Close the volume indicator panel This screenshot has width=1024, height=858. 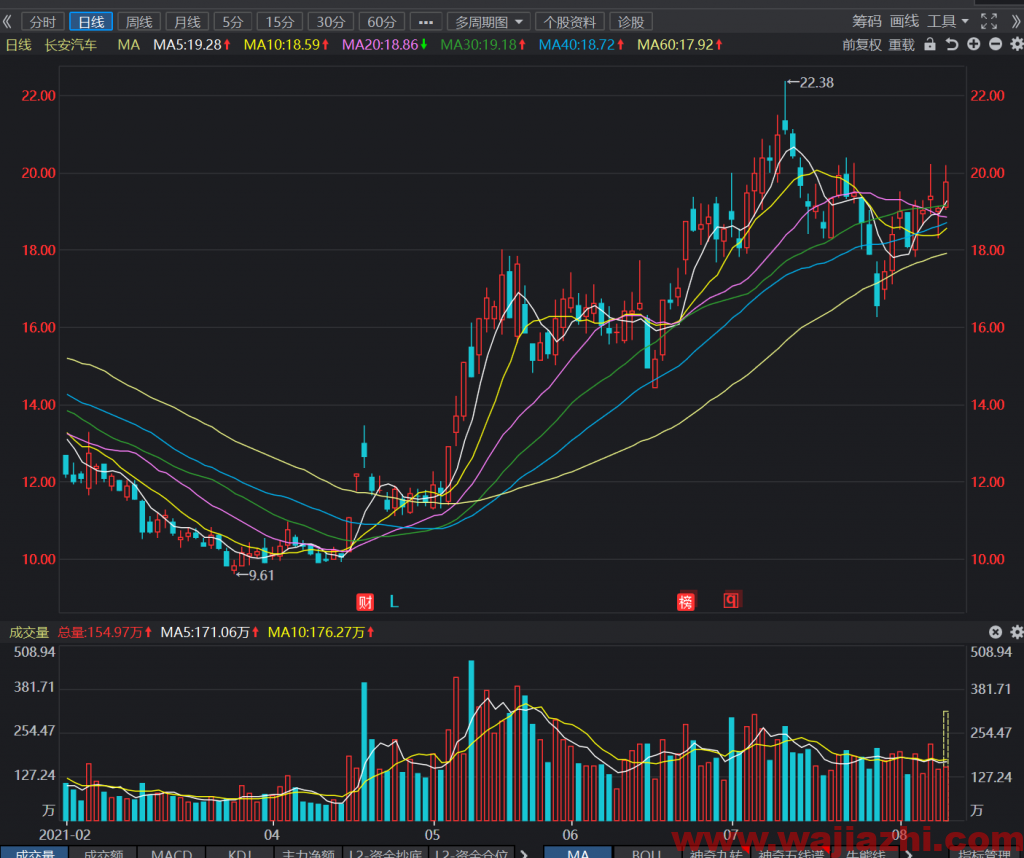(x=995, y=632)
